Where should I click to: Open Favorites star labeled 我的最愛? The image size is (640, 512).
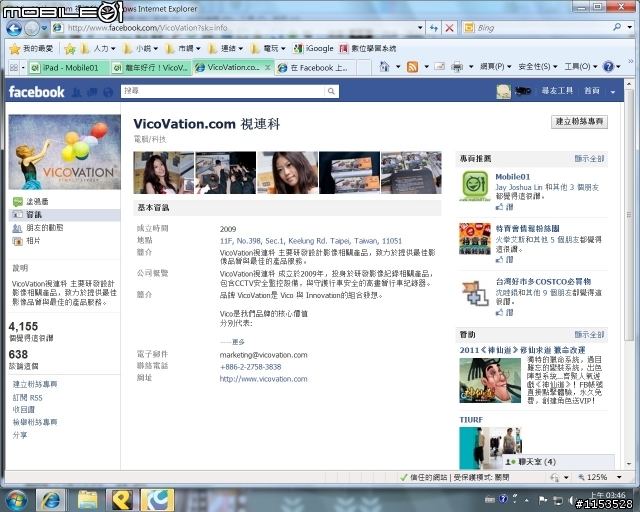pyautogui.click(x=31, y=49)
